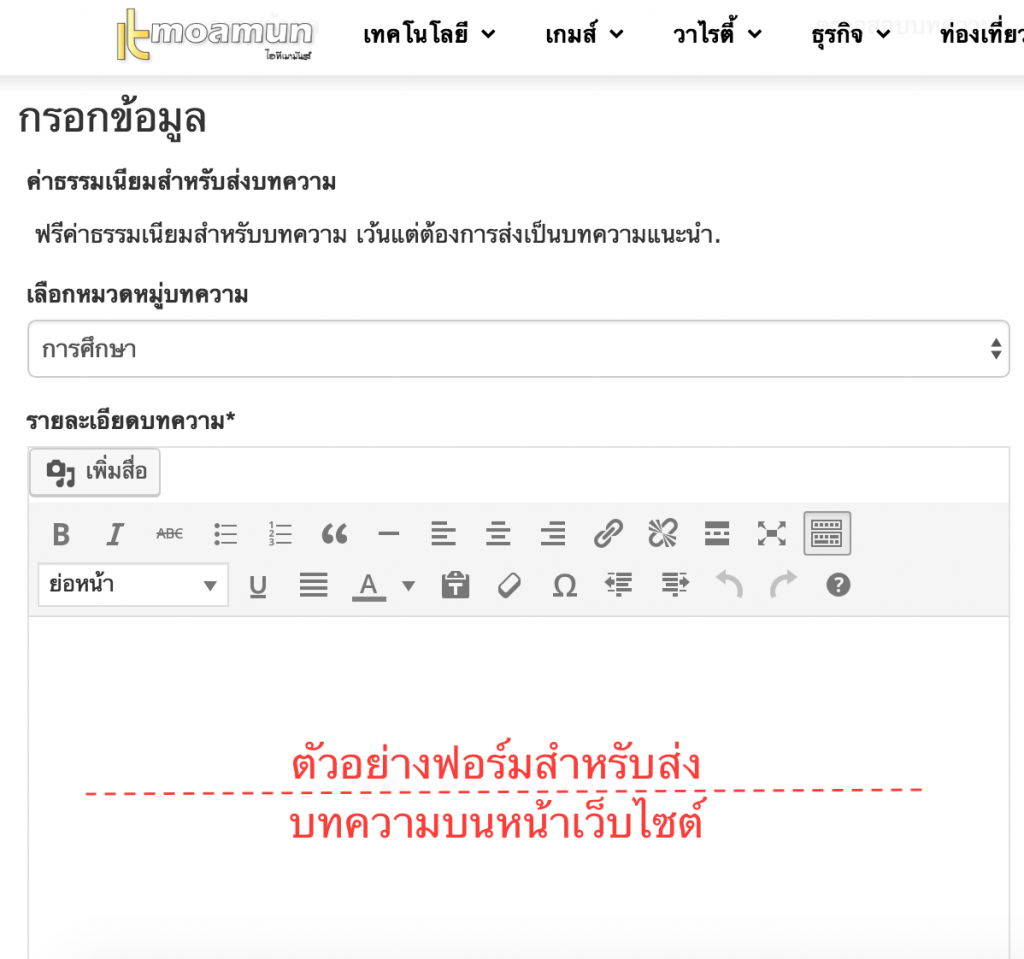
Task: Toggle the toolbar kitchen sink icon
Action: [x=827, y=533]
